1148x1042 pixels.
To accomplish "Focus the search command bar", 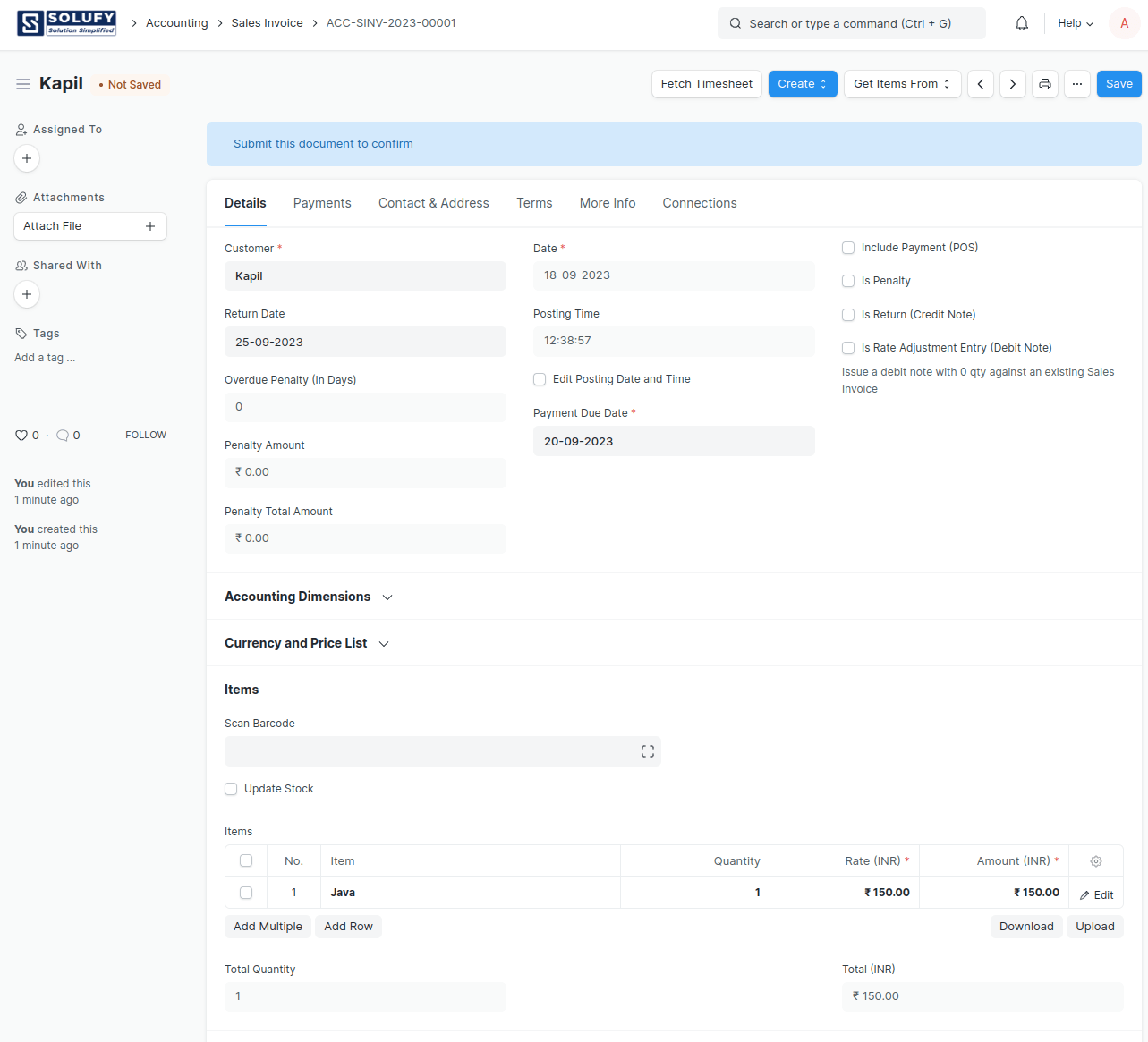I will pos(852,23).
